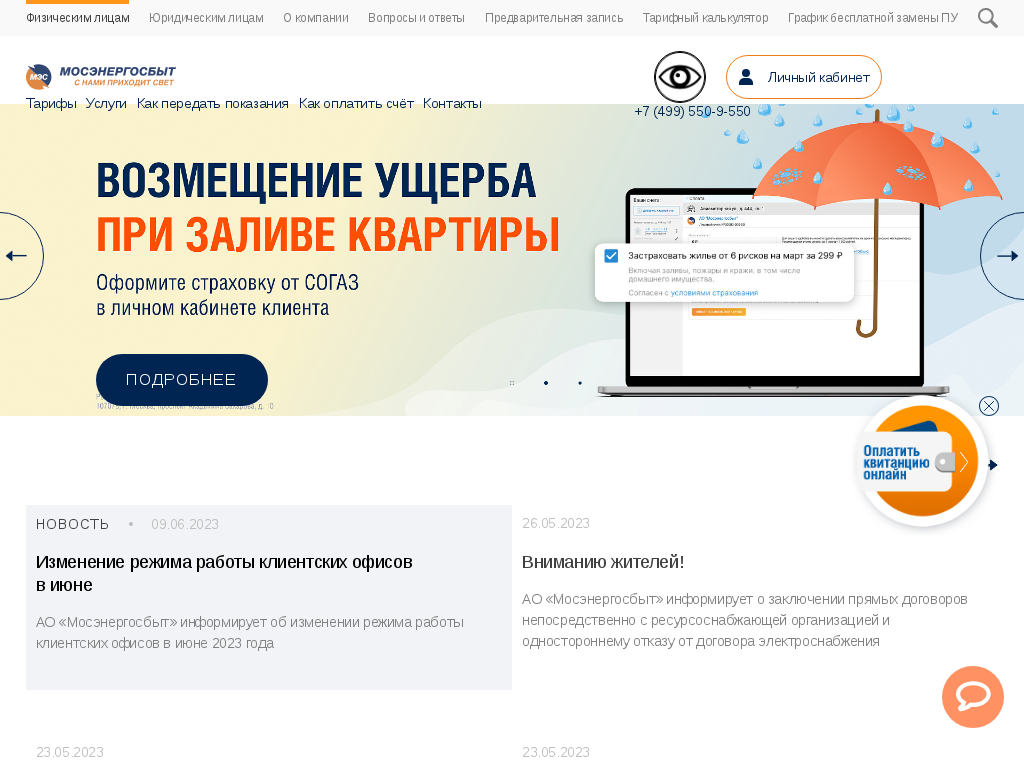
Task: Expand the small arrow beside payment widget
Action: (x=993, y=465)
